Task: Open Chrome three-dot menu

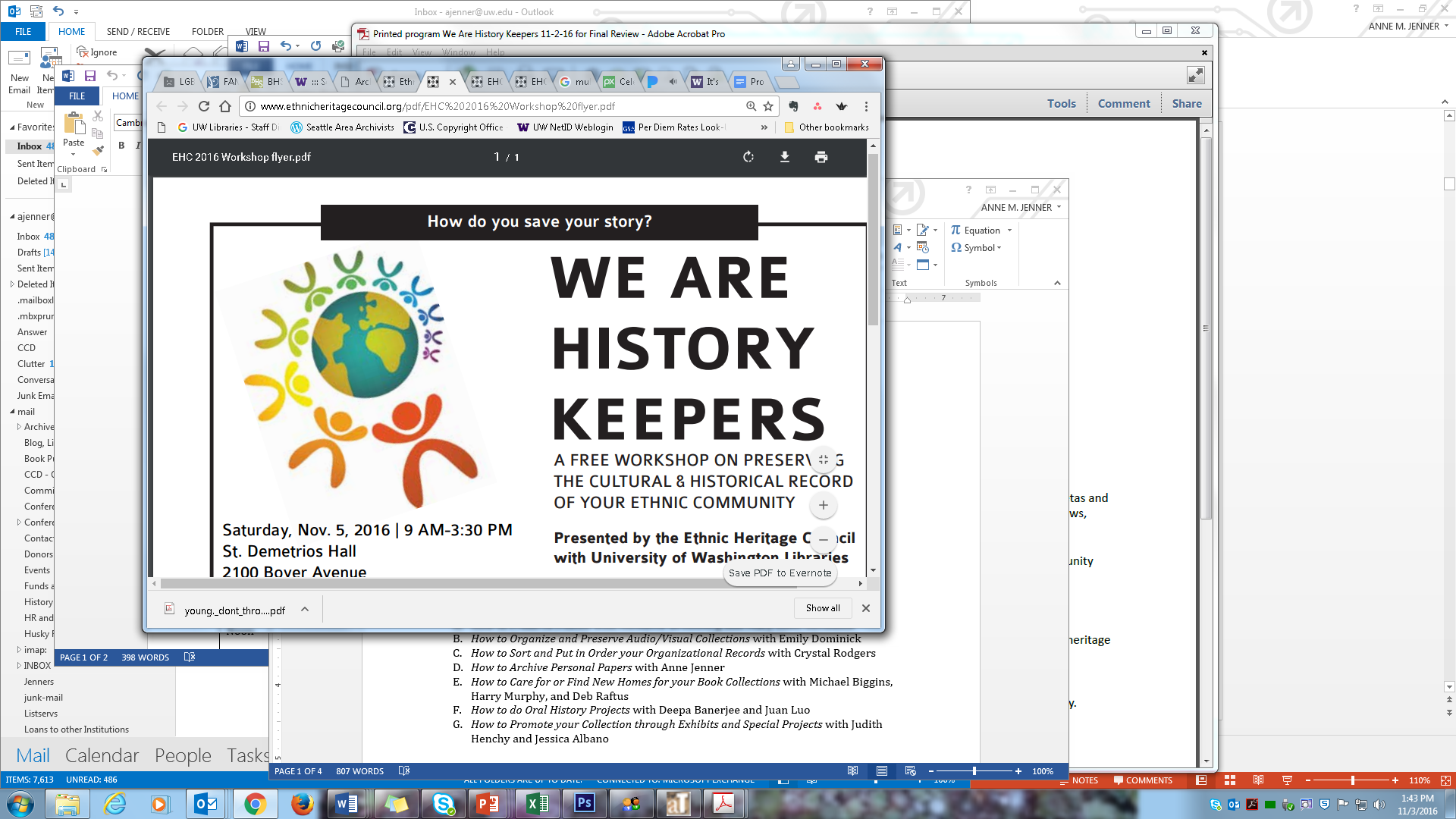Action: pos(866,106)
